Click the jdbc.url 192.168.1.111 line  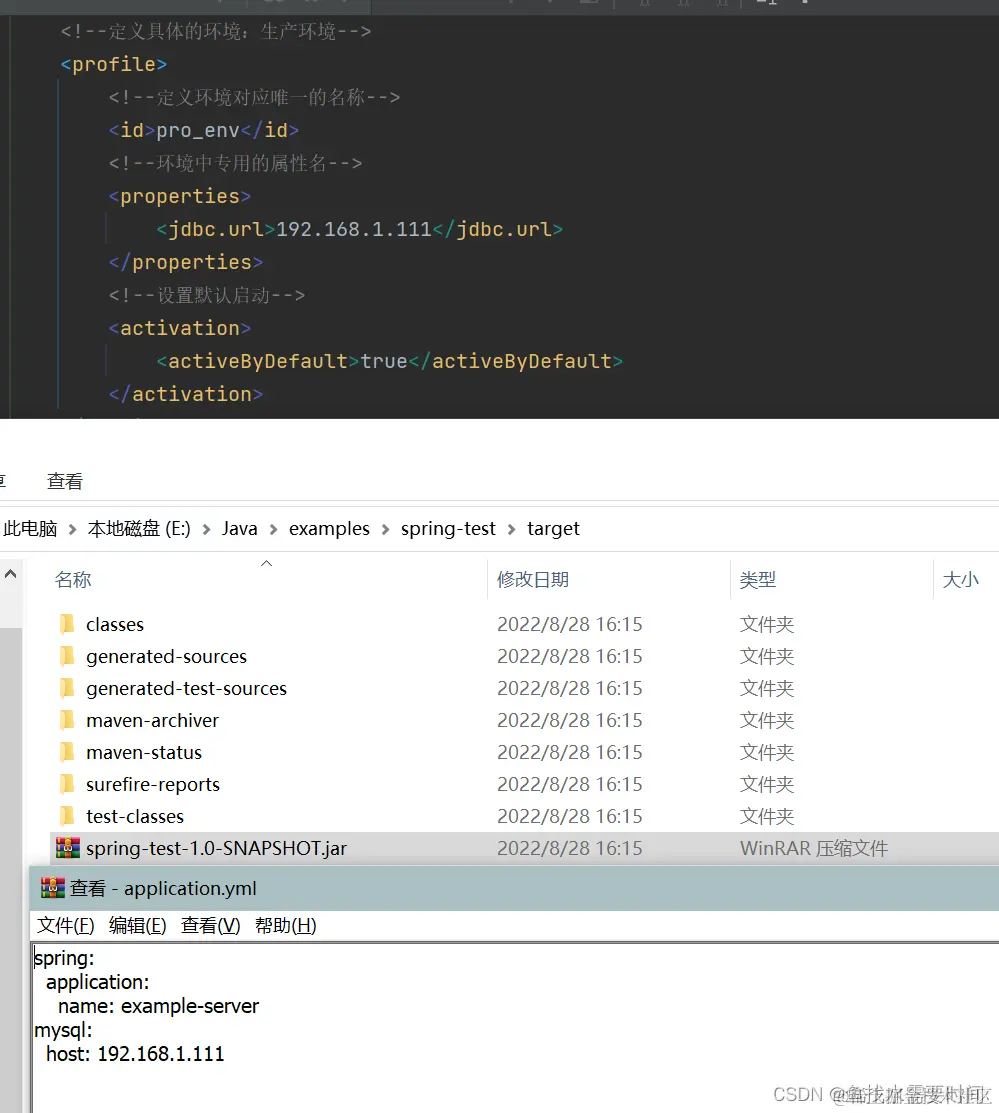[360, 229]
